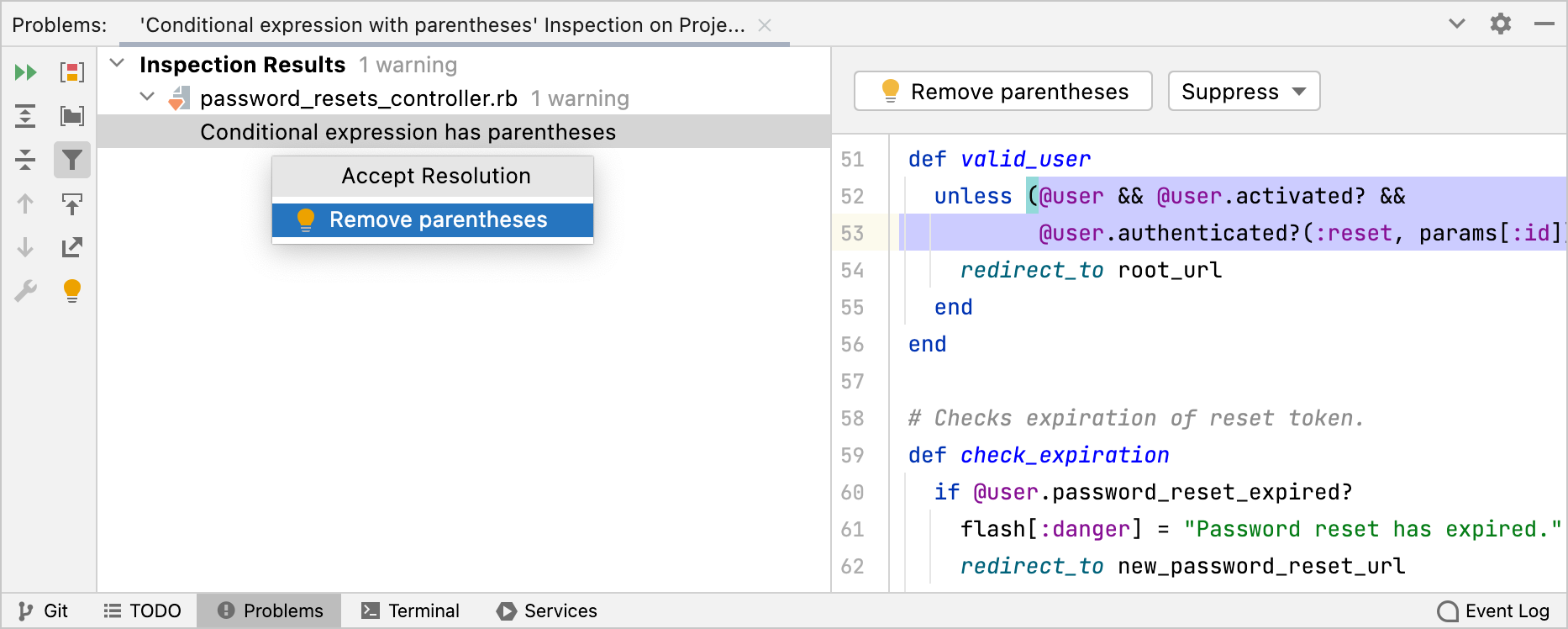Screen dimensions: 1568x629
Task: Switch to the Terminal tab
Action: (x=410, y=610)
